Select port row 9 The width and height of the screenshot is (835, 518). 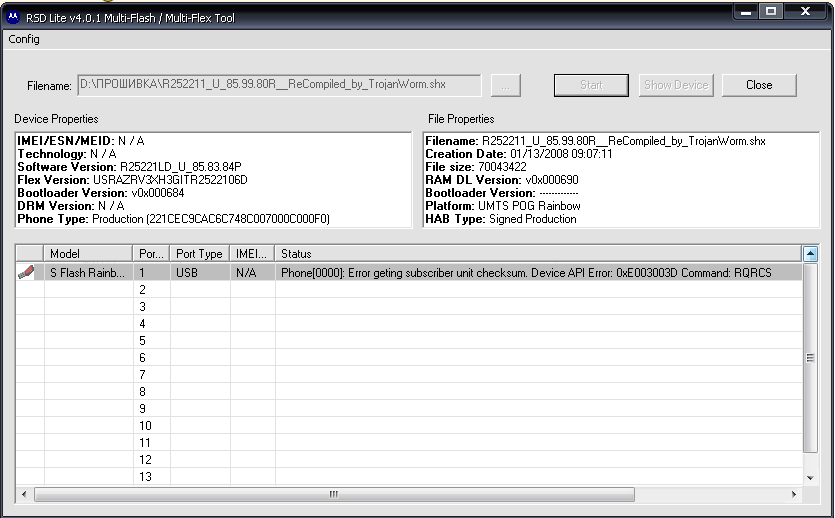(408, 409)
